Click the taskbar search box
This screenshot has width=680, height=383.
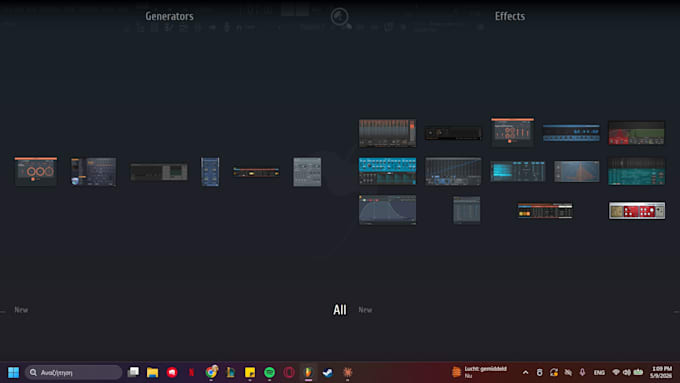coord(73,372)
